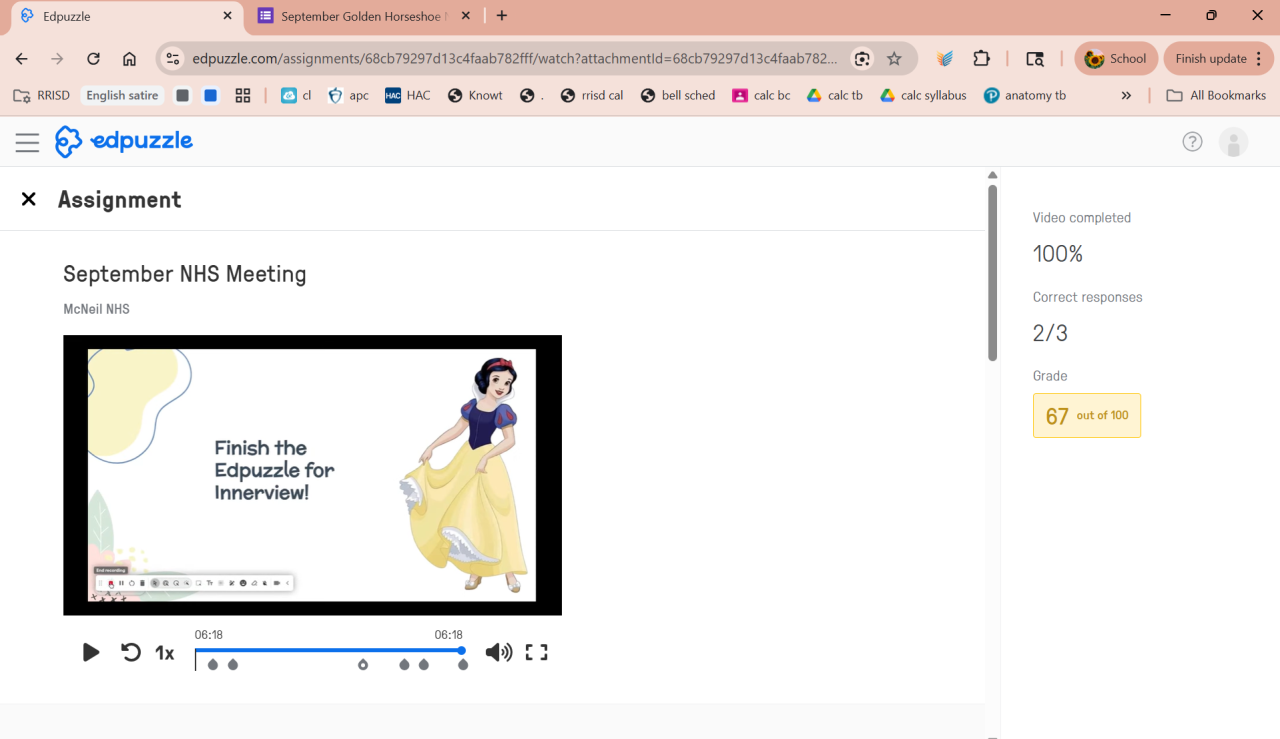The image size is (1280, 739).
Task: Click the McNeil NHS class name
Action: coord(96,309)
